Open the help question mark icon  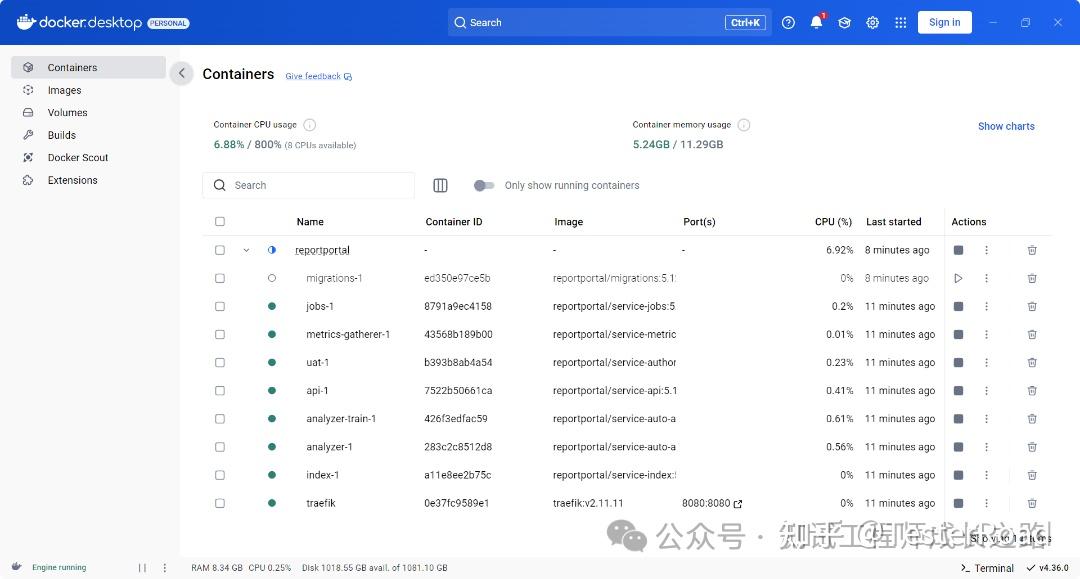coord(788,22)
